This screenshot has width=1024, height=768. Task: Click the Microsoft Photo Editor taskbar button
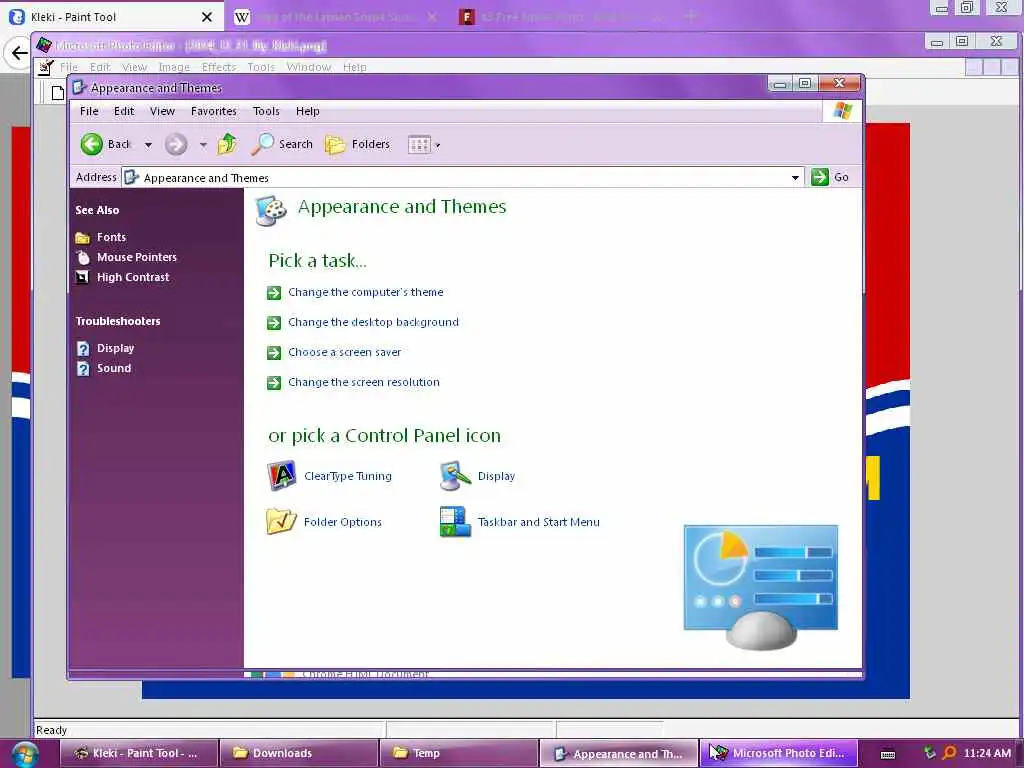[778, 754]
